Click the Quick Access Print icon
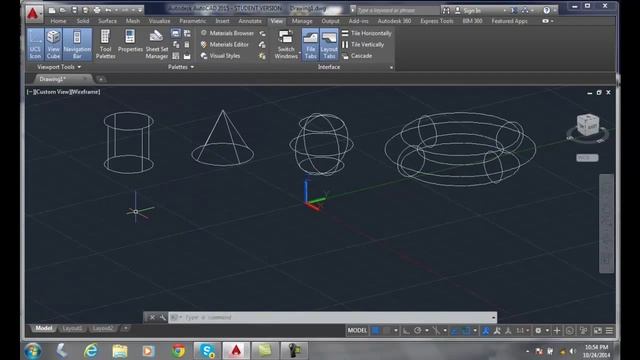640x360 pixels. click(97, 10)
